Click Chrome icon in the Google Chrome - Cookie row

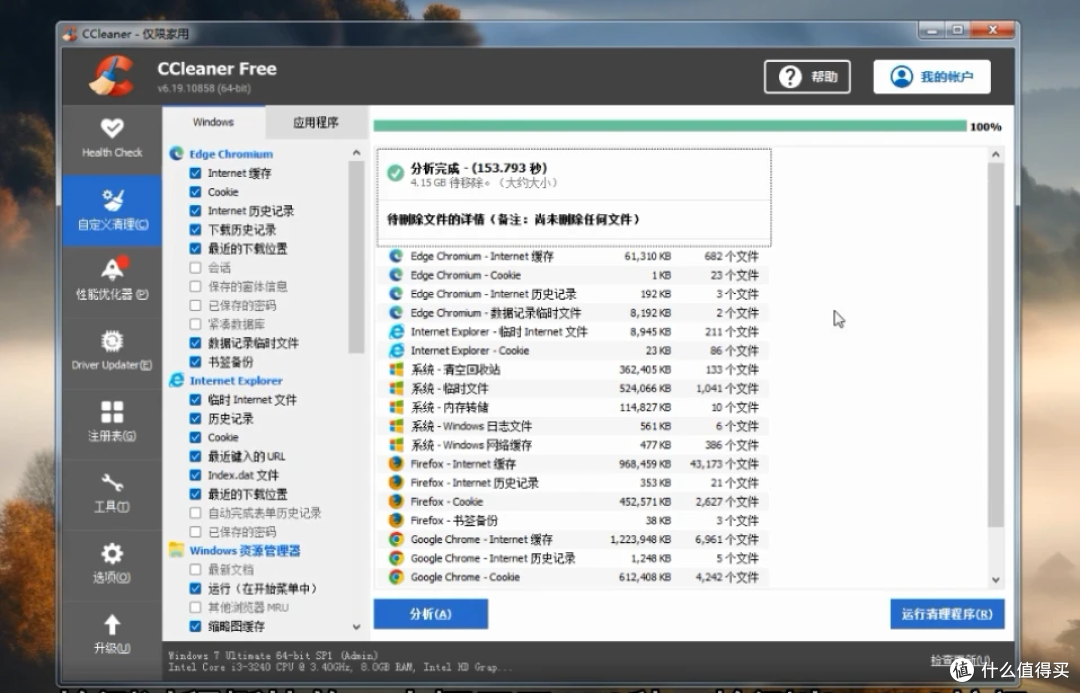pyautogui.click(x=396, y=577)
